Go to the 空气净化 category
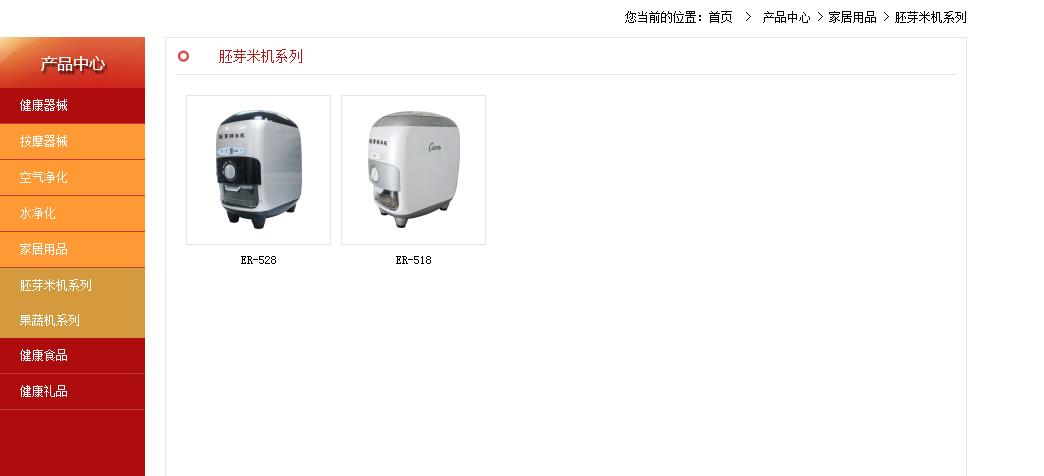The height and width of the screenshot is (476, 1044). pos(72,177)
